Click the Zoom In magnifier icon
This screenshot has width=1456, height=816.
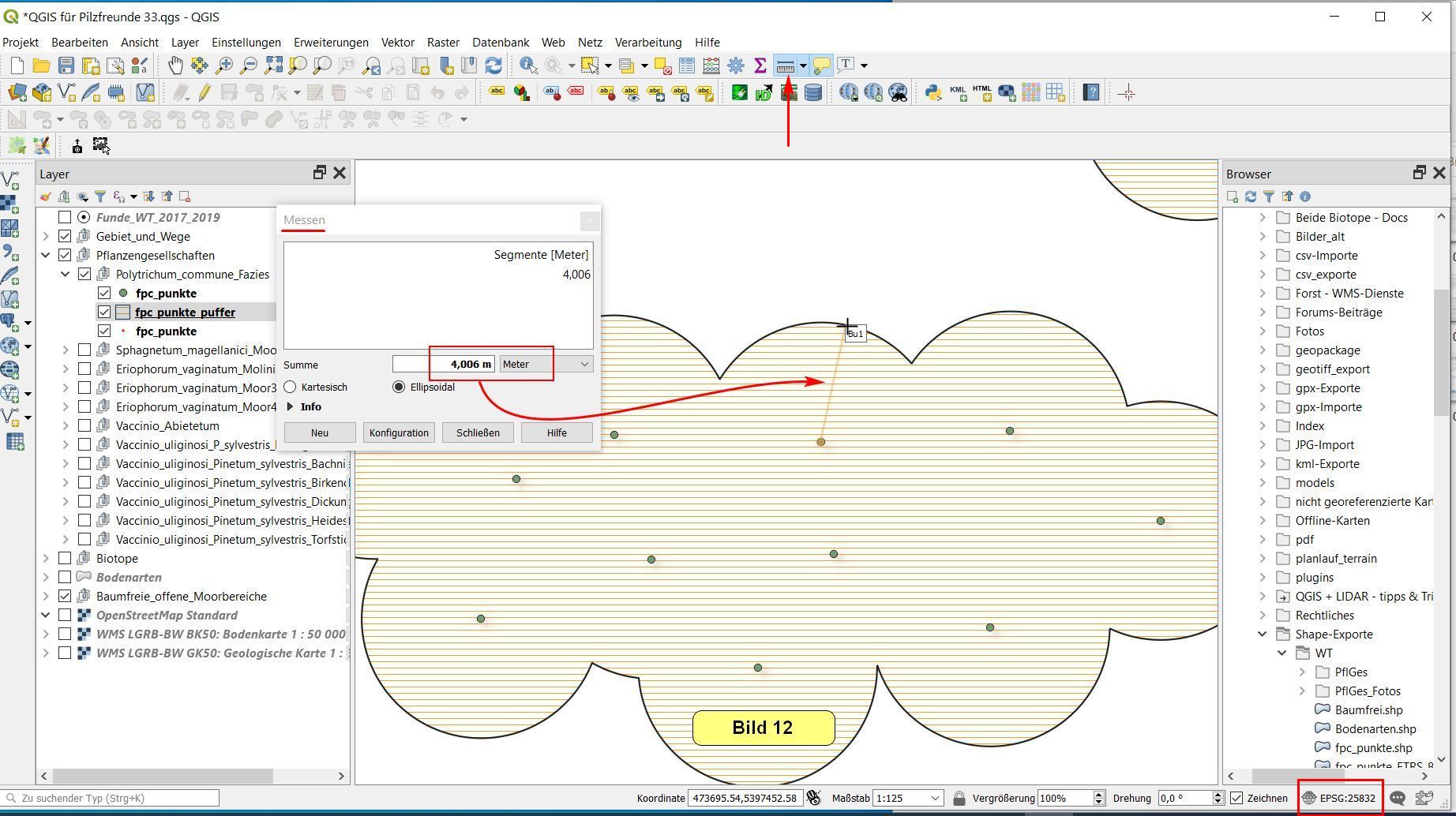click(x=224, y=66)
